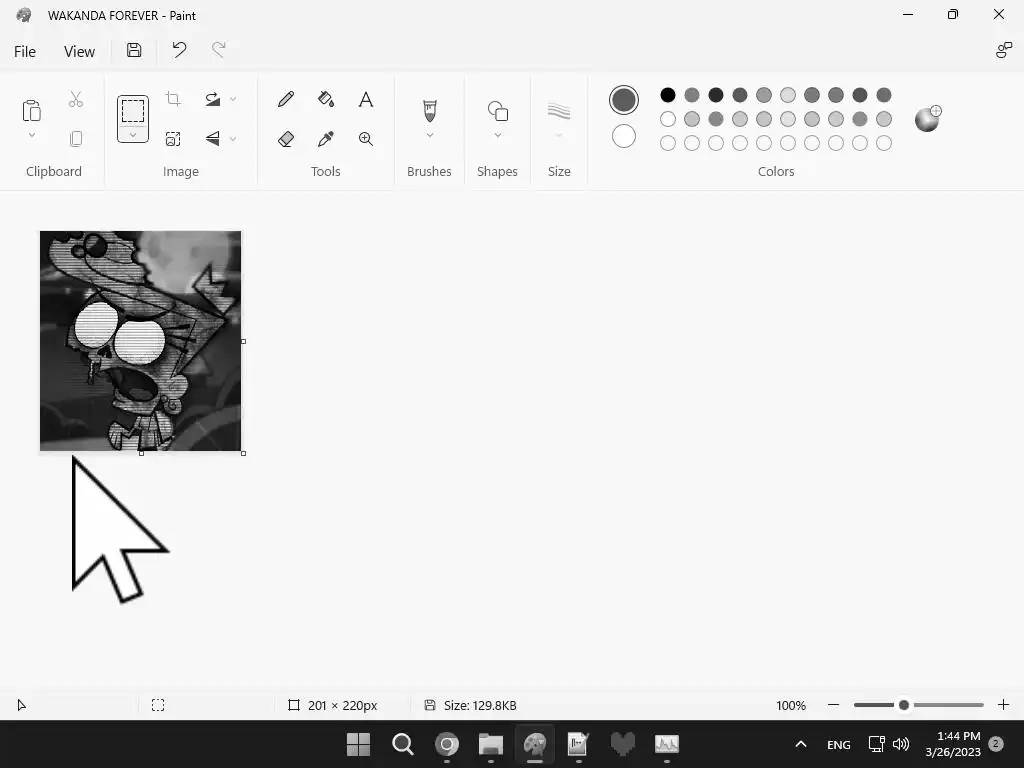Click the zoom slider handle
This screenshot has width=1024, height=768.
point(904,705)
